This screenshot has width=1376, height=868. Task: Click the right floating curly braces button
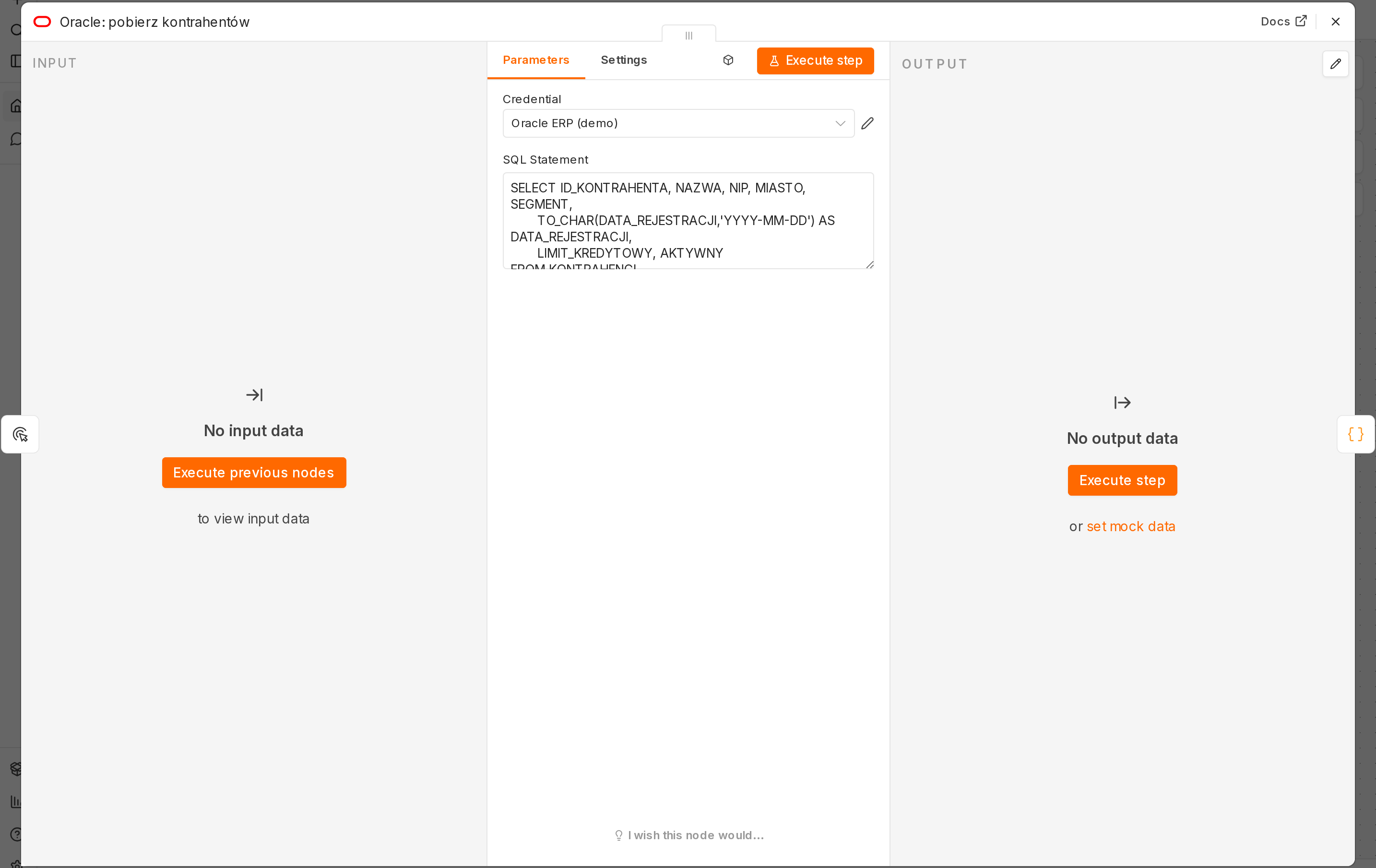1355,434
